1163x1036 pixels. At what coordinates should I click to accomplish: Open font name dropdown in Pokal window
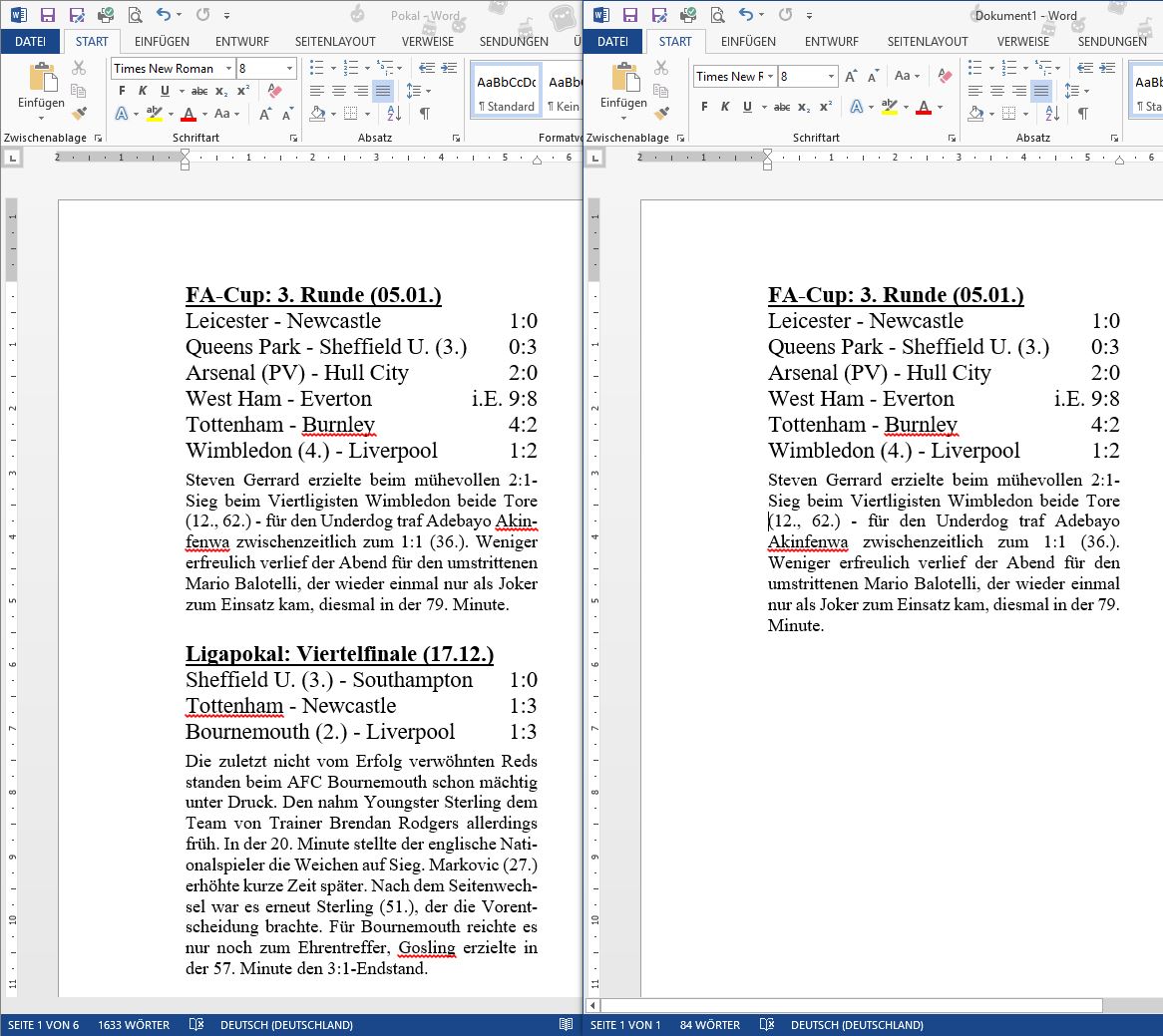pyautogui.click(x=228, y=68)
